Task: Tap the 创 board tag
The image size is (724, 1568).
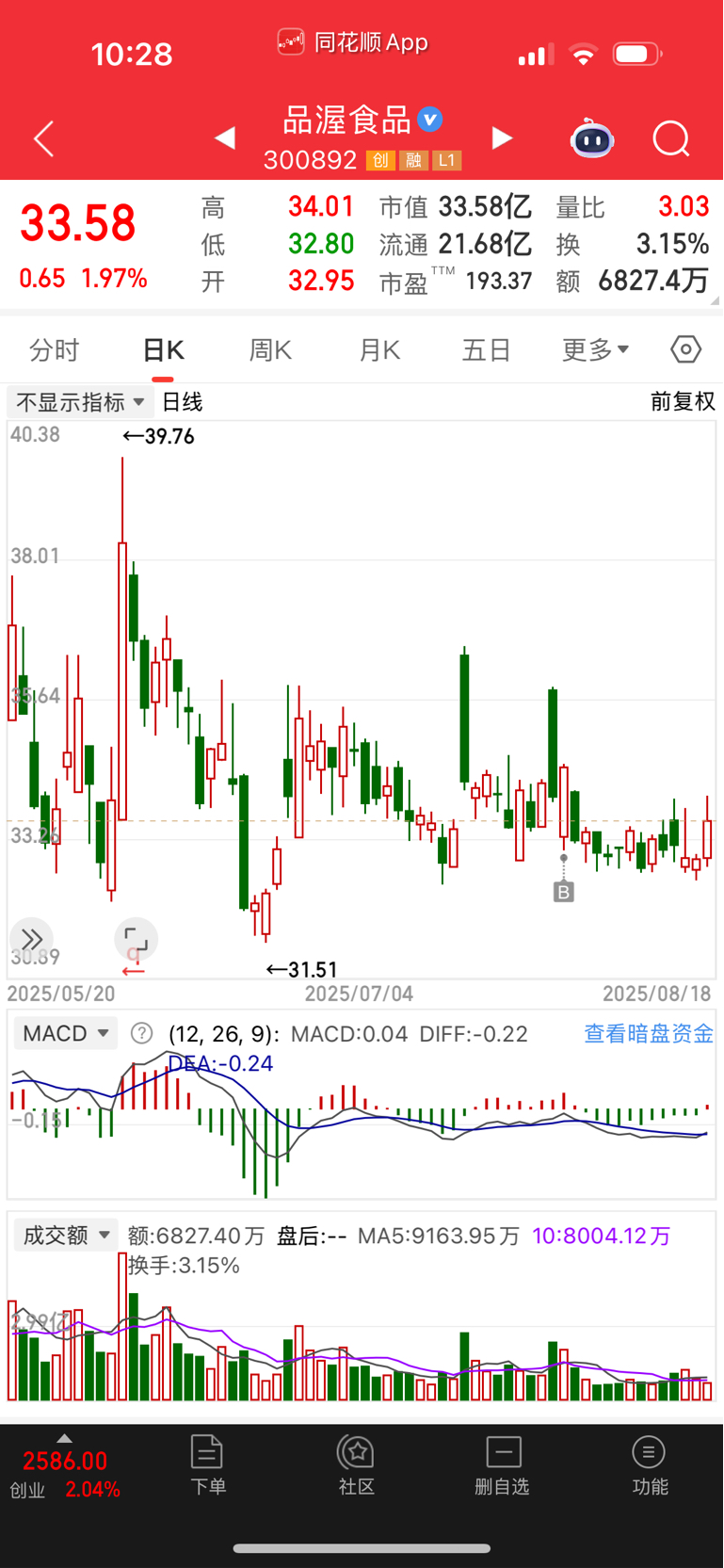Action: pyautogui.click(x=380, y=160)
